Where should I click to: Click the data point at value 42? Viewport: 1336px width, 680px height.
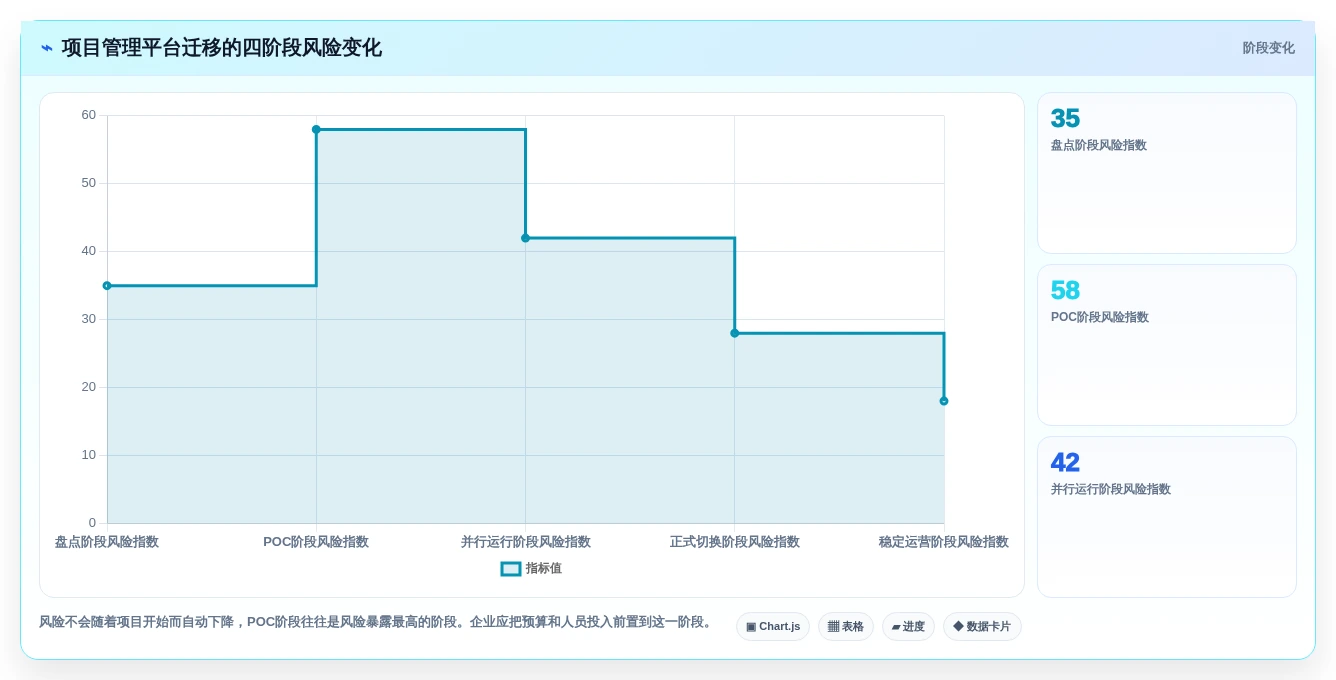coord(525,238)
